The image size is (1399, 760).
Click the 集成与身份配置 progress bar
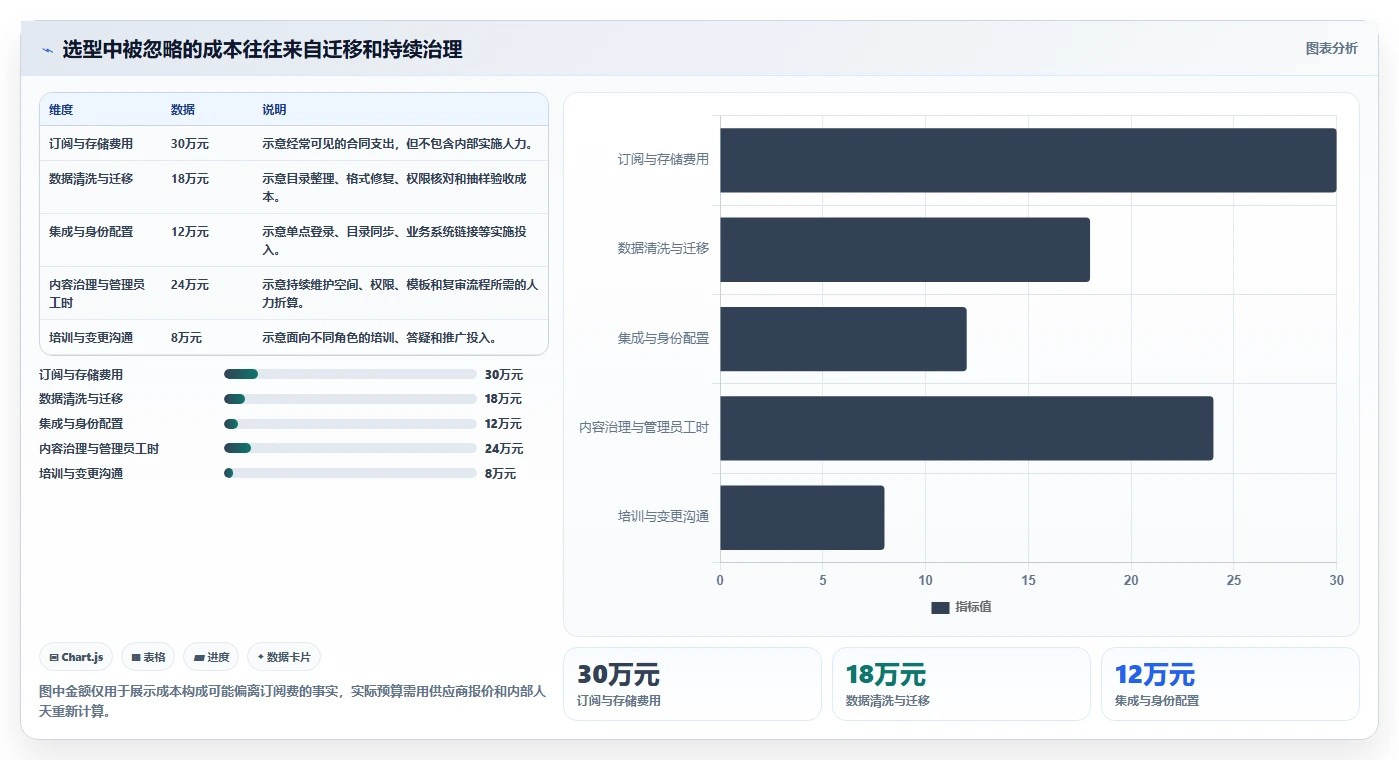pyautogui.click(x=350, y=424)
